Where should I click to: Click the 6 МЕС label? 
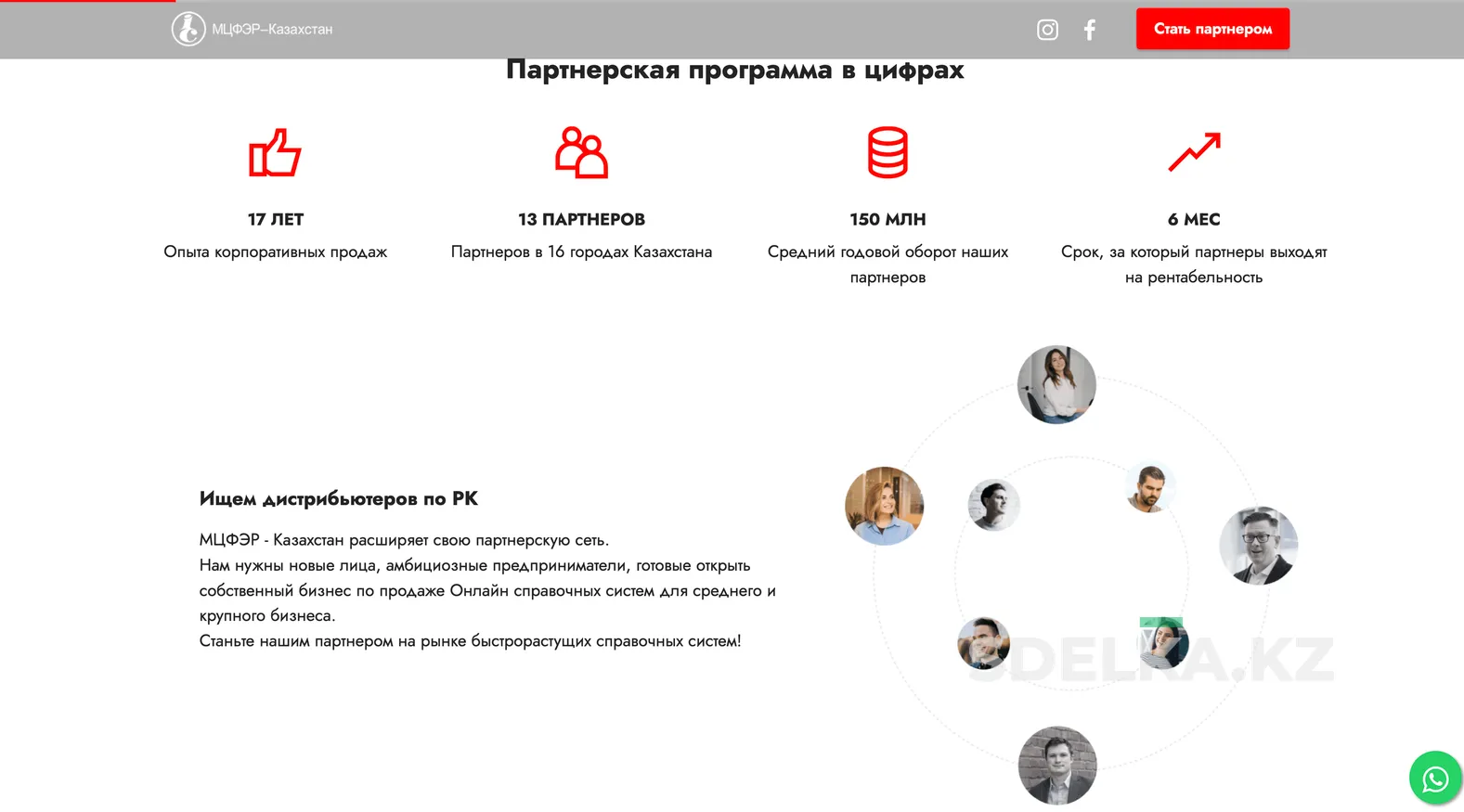click(x=1194, y=219)
